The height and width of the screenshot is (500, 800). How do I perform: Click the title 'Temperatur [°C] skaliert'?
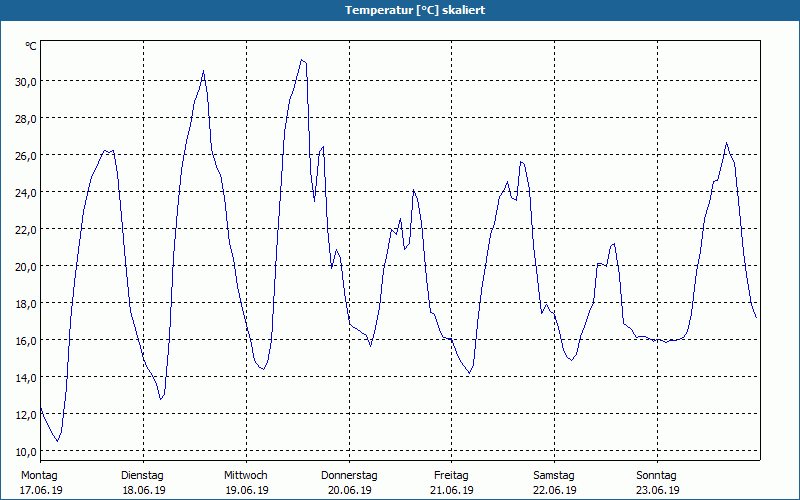click(415, 10)
